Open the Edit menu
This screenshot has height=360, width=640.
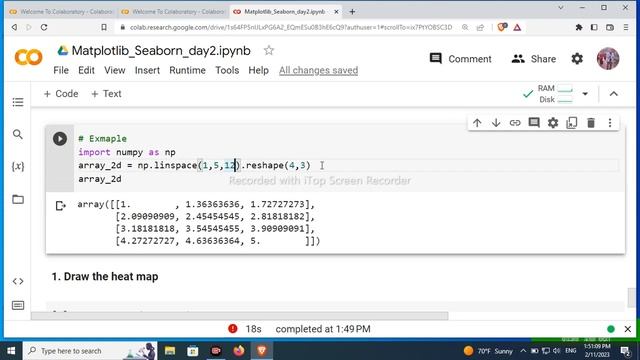coord(86,70)
